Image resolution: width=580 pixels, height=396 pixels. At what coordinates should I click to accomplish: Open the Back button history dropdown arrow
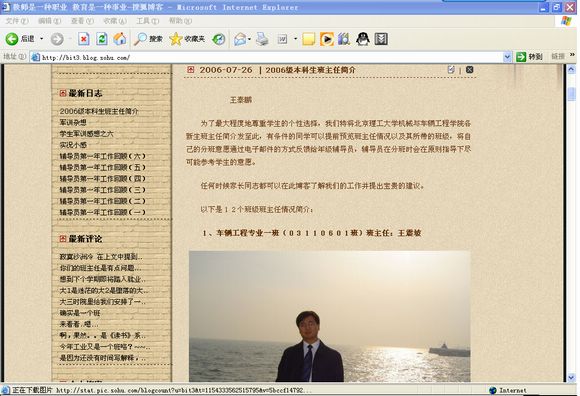pos(41,39)
